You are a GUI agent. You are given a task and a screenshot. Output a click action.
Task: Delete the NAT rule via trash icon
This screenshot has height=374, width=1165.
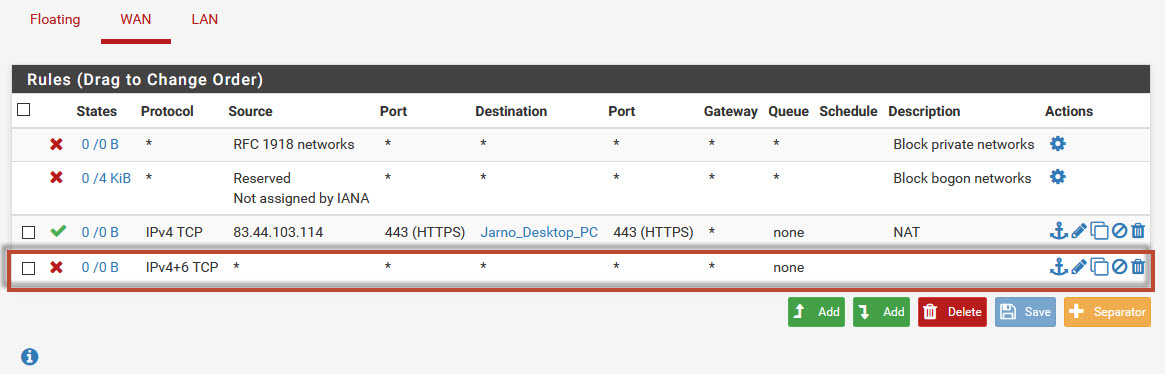(x=1138, y=232)
